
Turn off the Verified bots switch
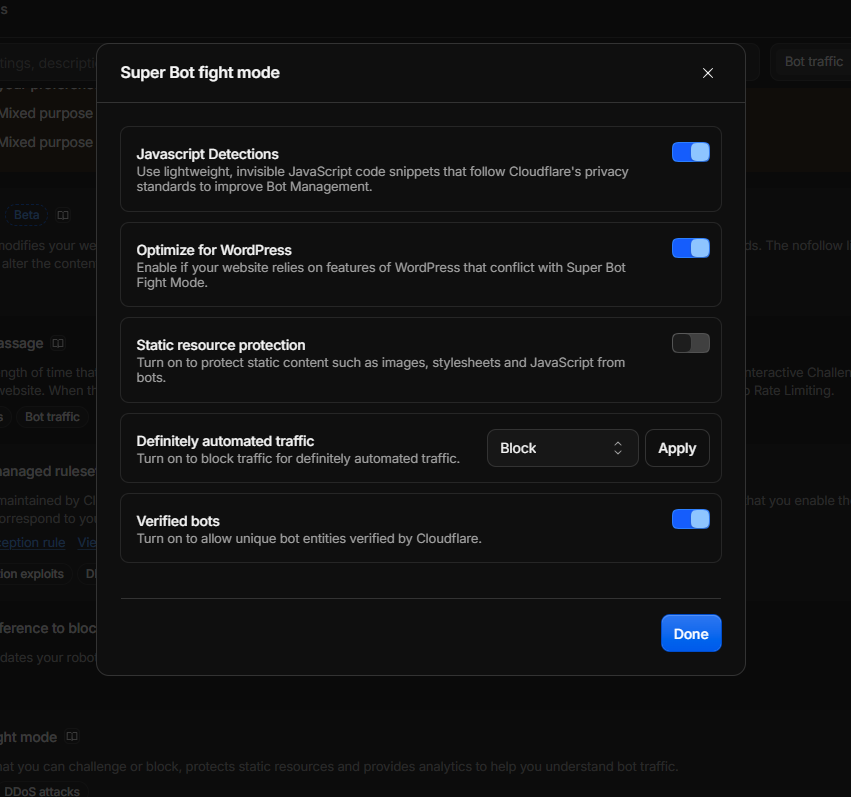click(690, 519)
